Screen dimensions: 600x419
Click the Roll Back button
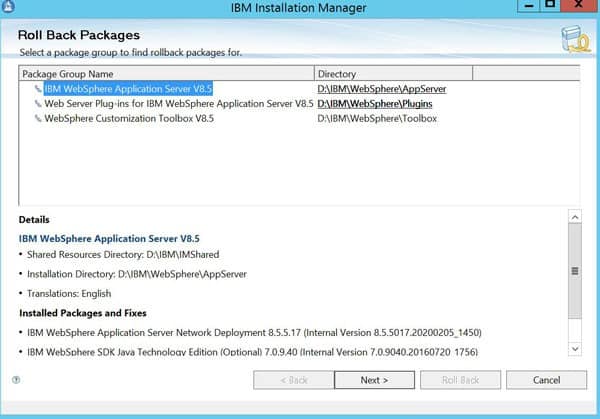[460, 380]
